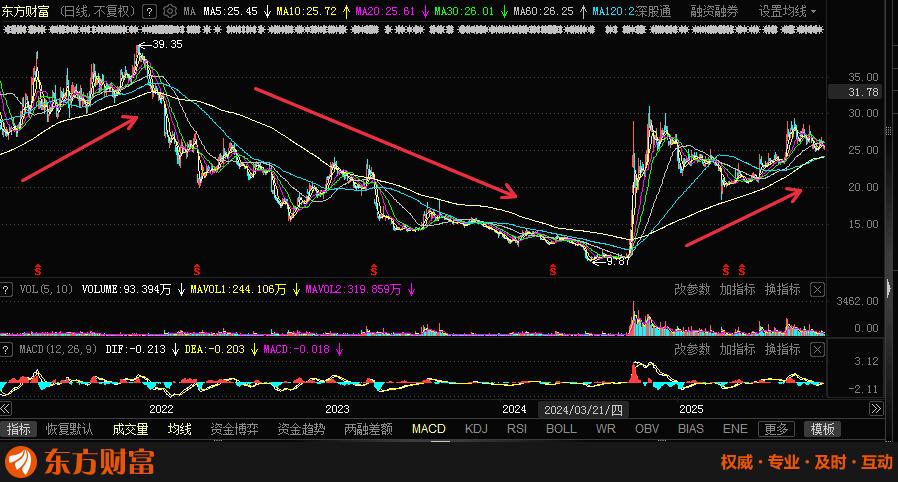Collapse the right side panel arrow

[x=889, y=287]
